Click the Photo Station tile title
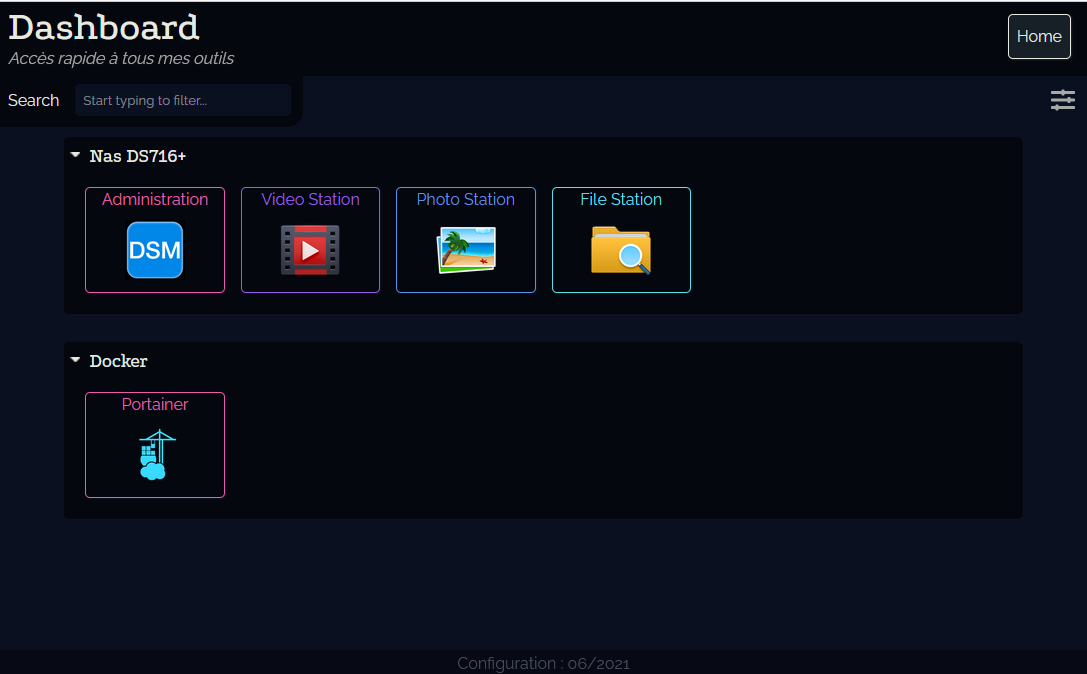The width and height of the screenshot is (1087, 674). pyautogui.click(x=465, y=199)
